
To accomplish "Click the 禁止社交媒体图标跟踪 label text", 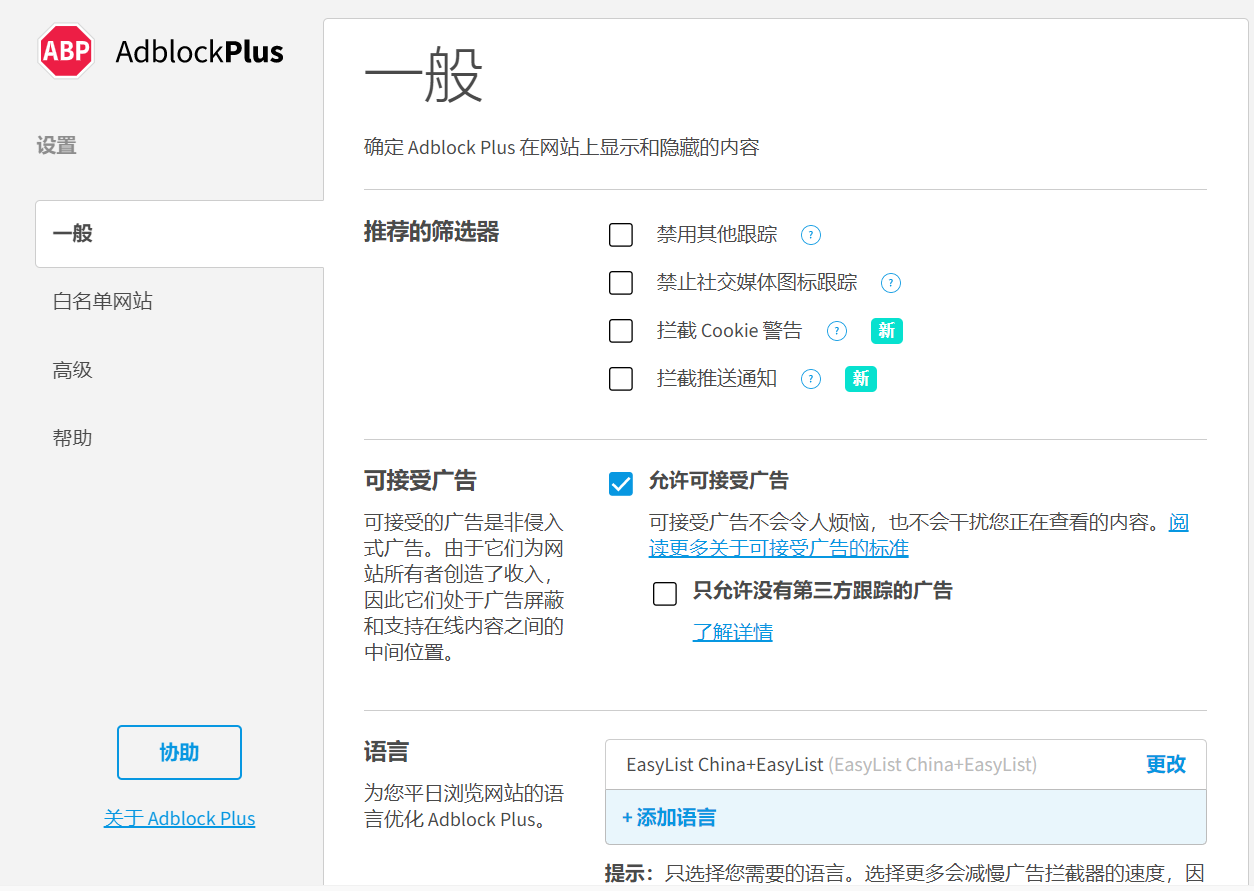I will tap(757, 283).
